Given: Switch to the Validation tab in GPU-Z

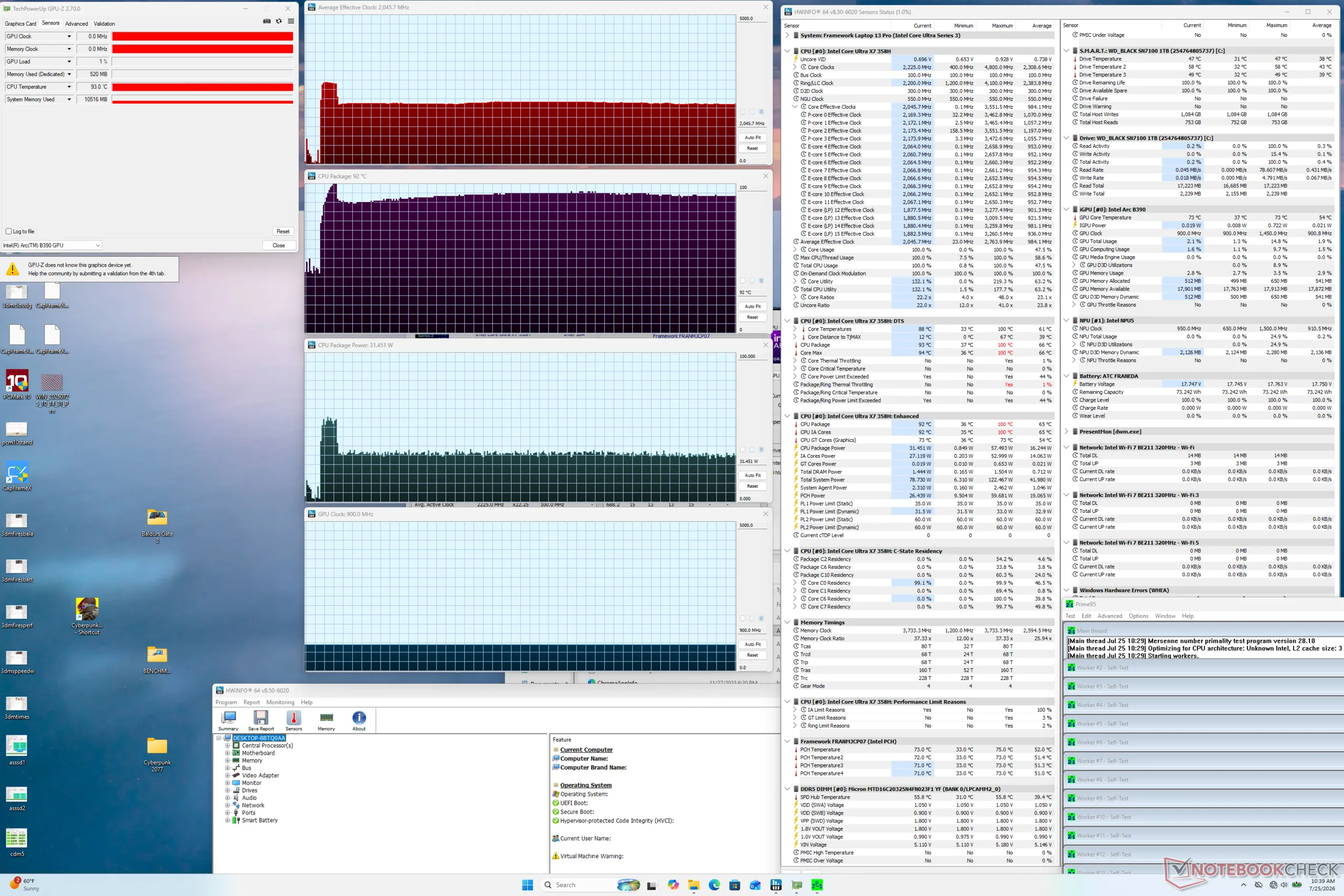Looking at the screenshot, I should tap(104, 24).
